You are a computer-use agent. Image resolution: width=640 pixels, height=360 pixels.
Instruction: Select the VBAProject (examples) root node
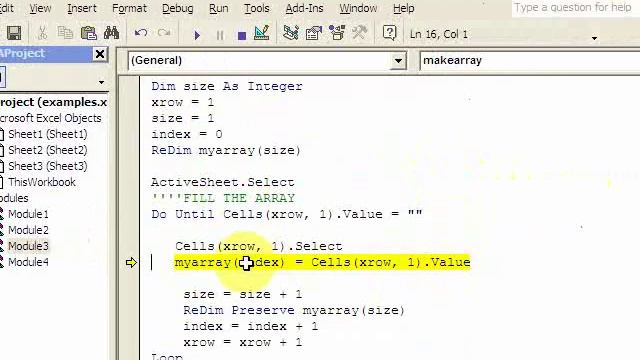[53, 102]
